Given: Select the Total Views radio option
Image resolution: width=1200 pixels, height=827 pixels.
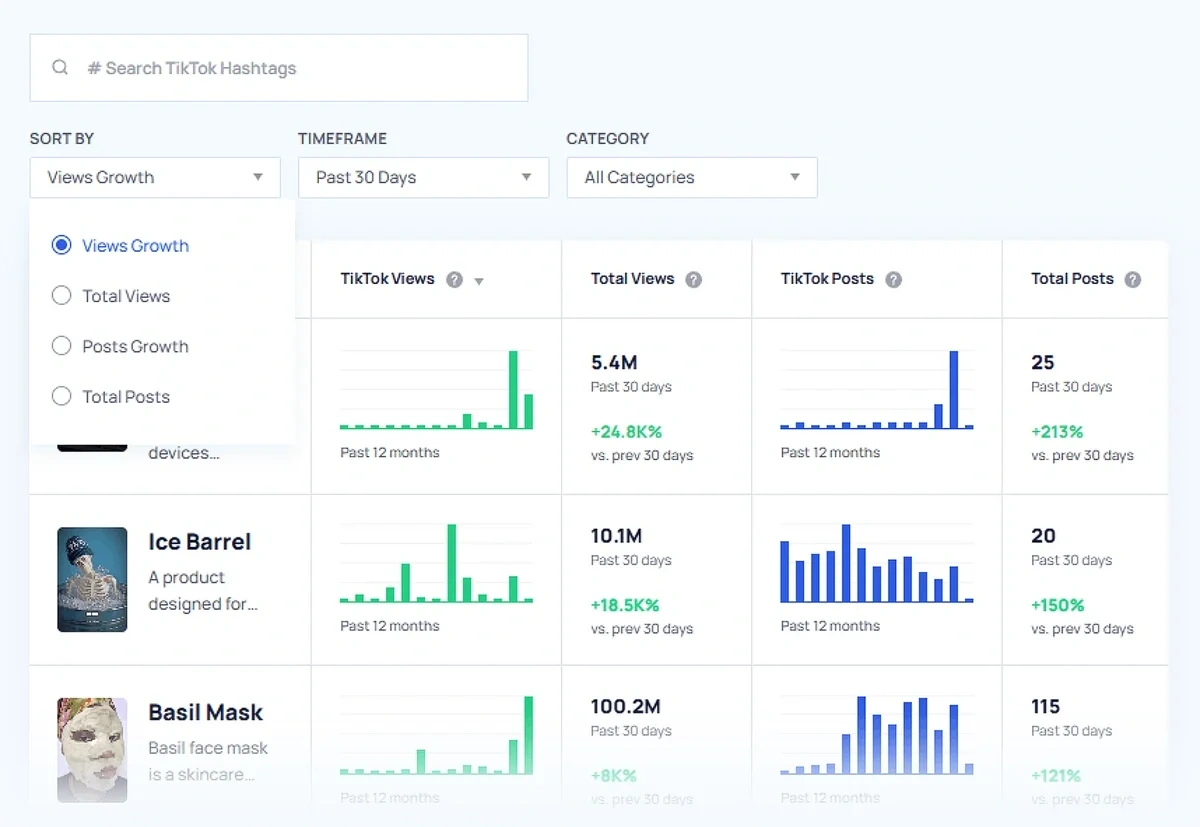Looking at the screenshot, I should (62, 296).
